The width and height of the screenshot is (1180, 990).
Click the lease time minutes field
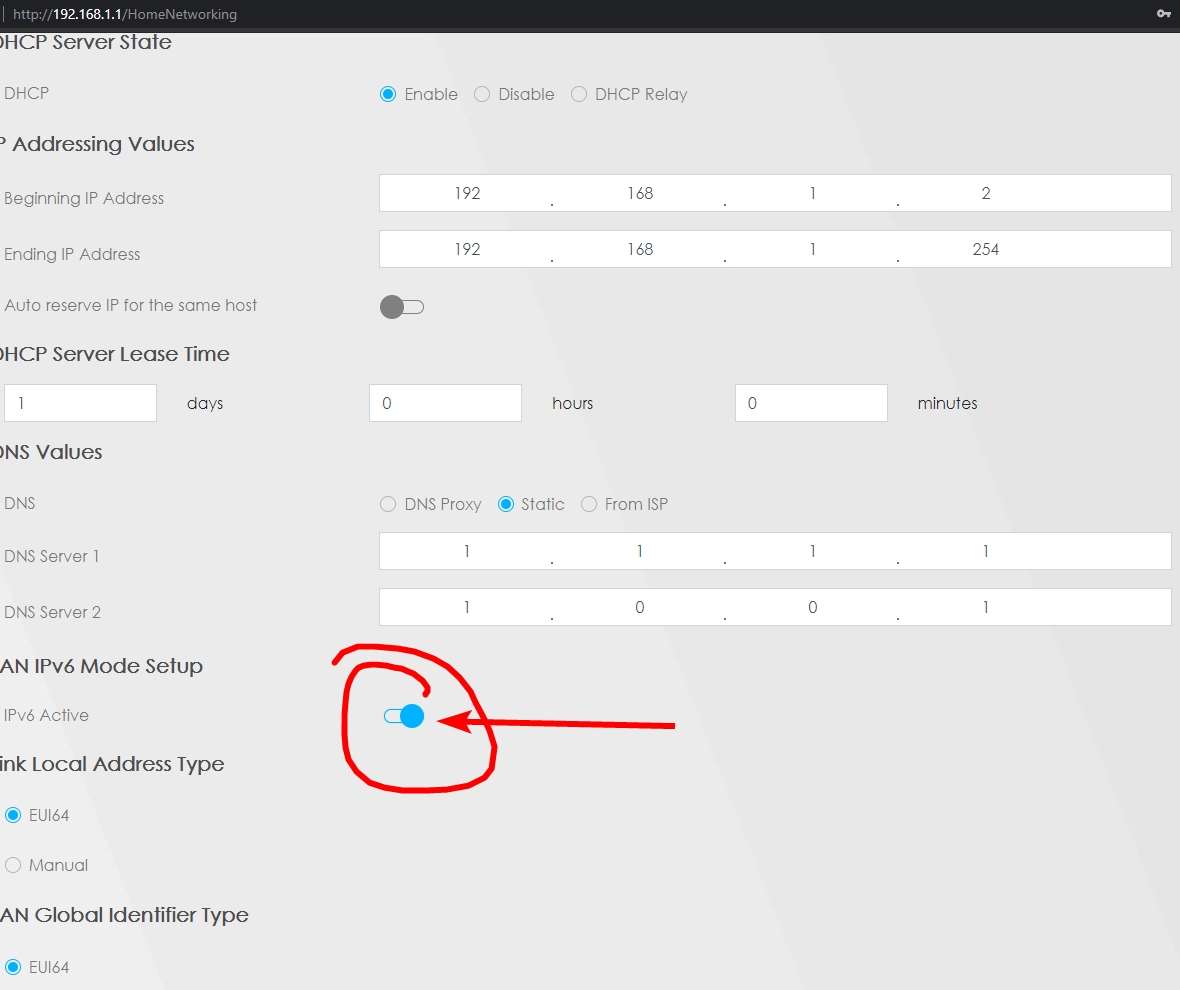pyautogui.click(x=810, y=403)
